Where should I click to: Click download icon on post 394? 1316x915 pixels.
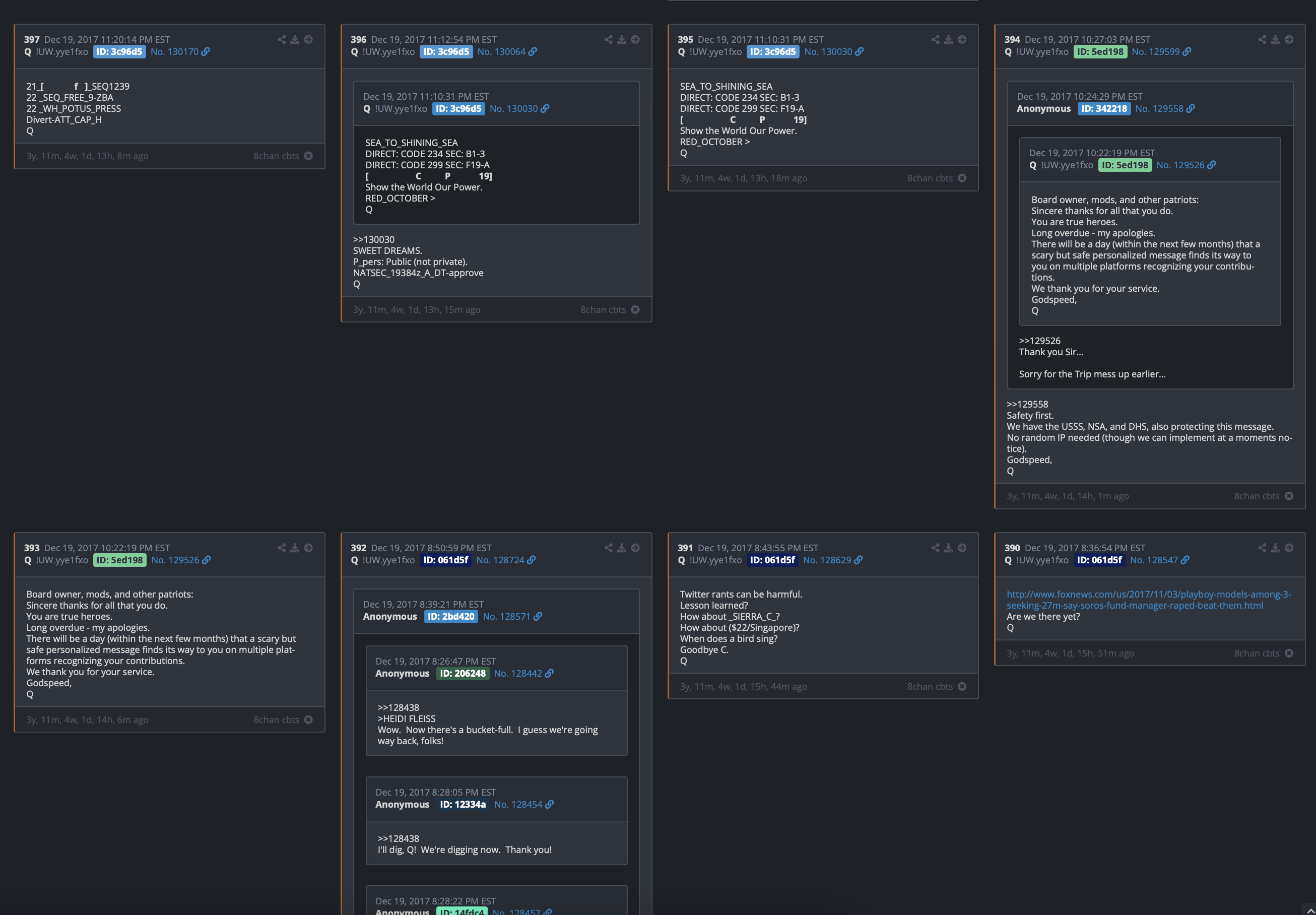tap(1275, 40)
